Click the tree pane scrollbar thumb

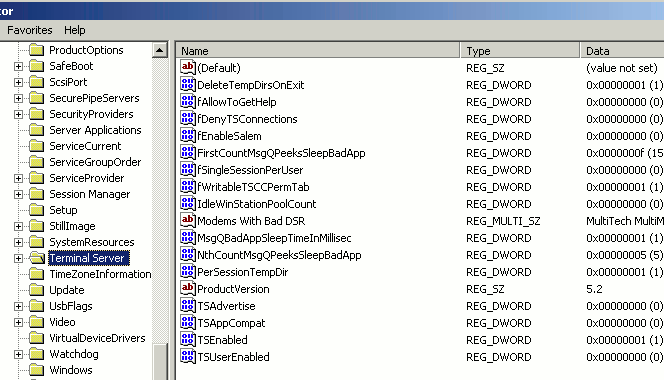pos(160,362)
